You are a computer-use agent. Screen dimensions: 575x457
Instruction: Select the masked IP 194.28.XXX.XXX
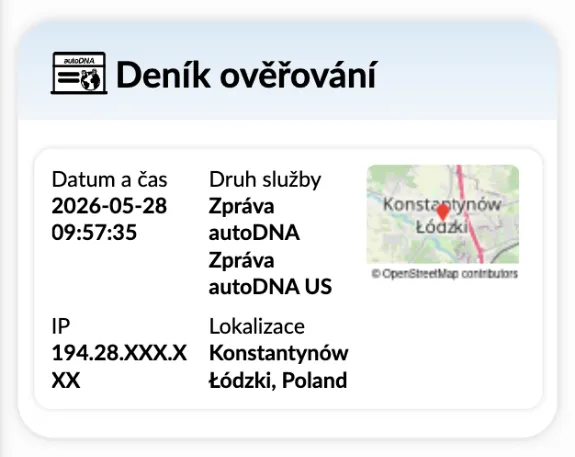click(119, 366)
